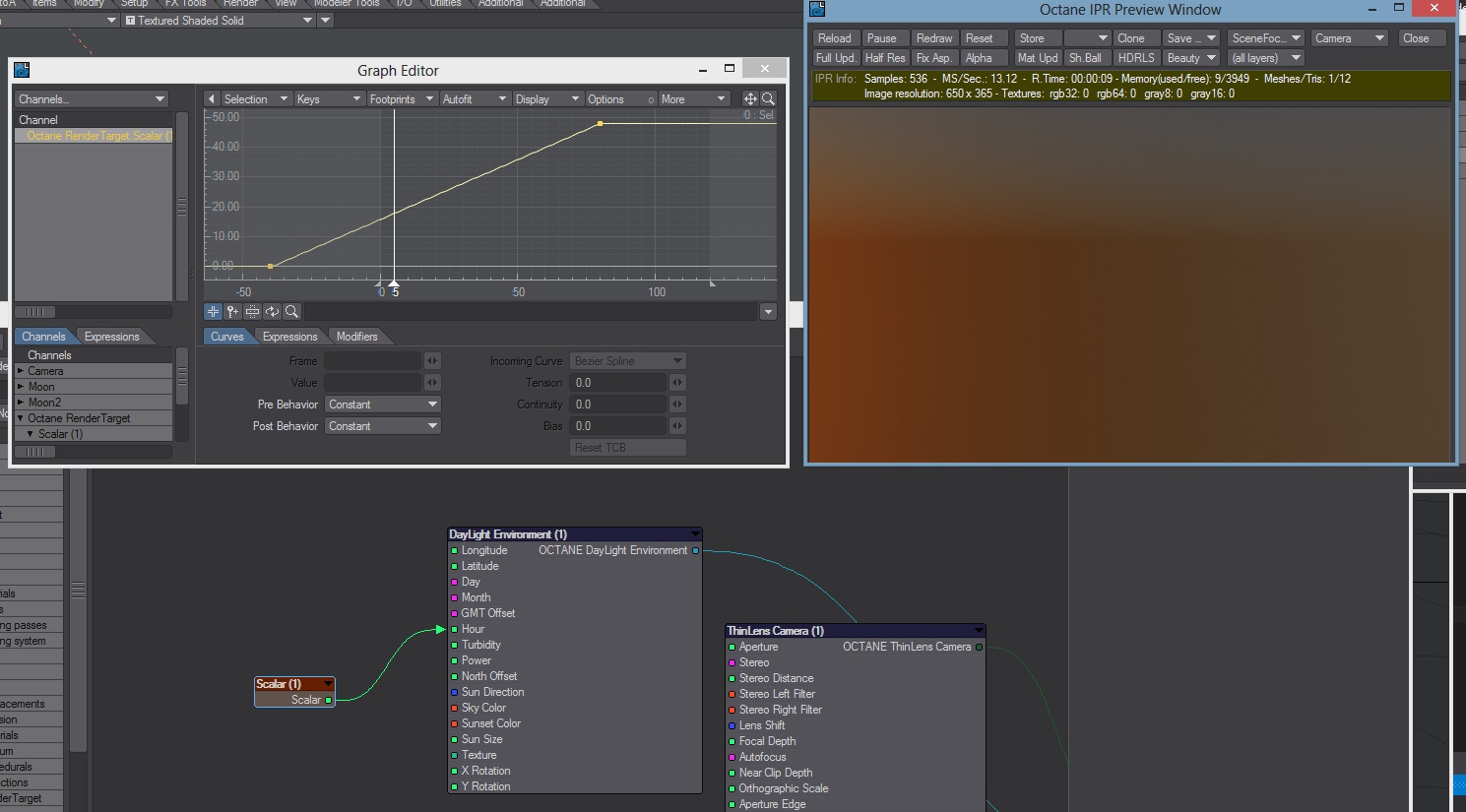Click the Store button
1466x812 pixels.
pos(1038,38)
